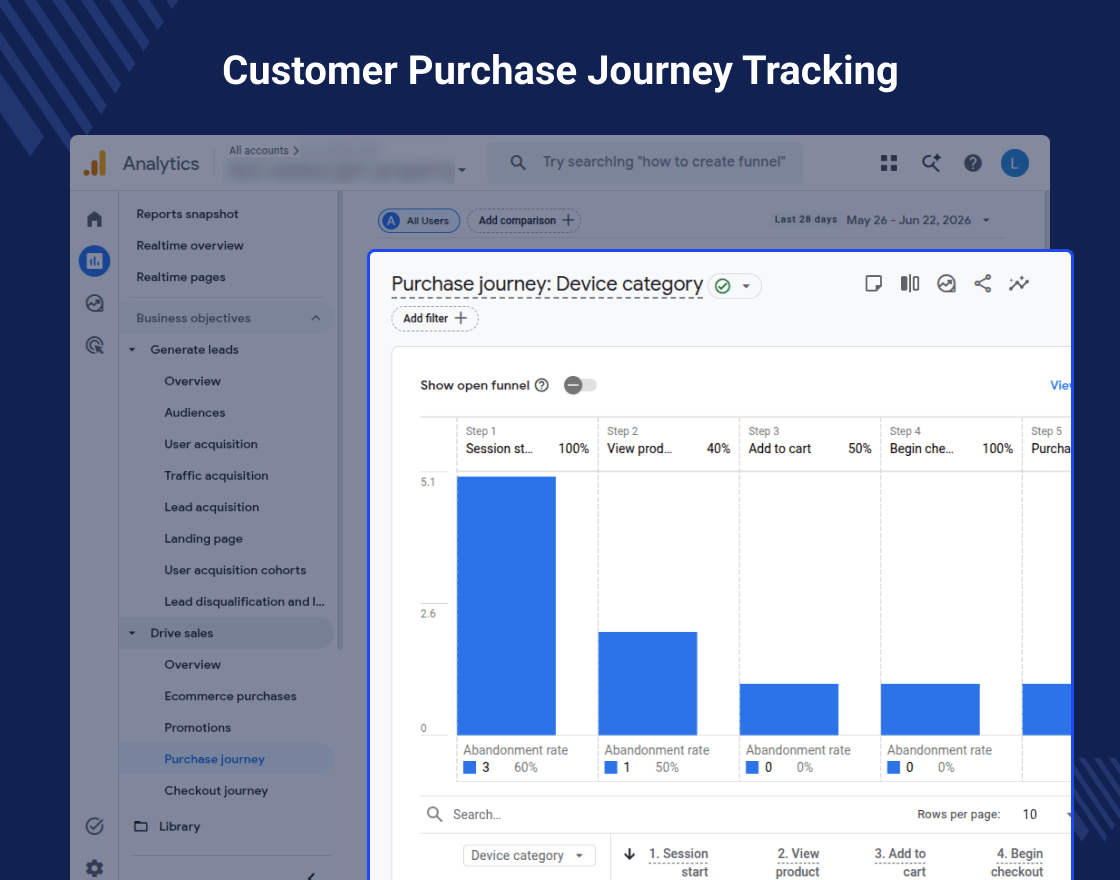Screen dimensions: 1120x880
Task: Click the top search field
Action: point(645,162)
